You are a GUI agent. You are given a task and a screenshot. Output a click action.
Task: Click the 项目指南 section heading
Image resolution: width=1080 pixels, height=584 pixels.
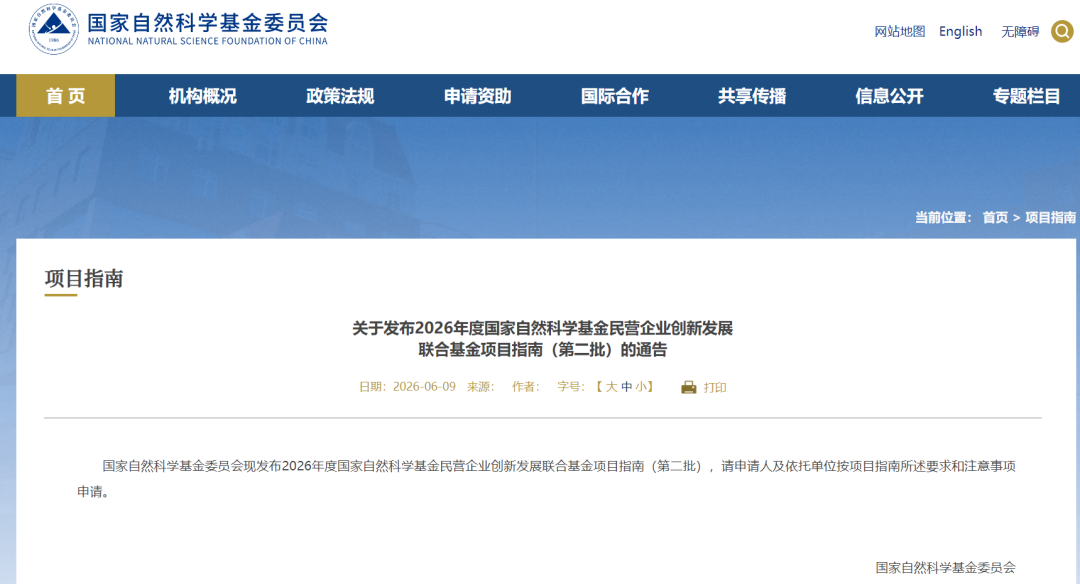pyautogui.click(x=84, y=278)
